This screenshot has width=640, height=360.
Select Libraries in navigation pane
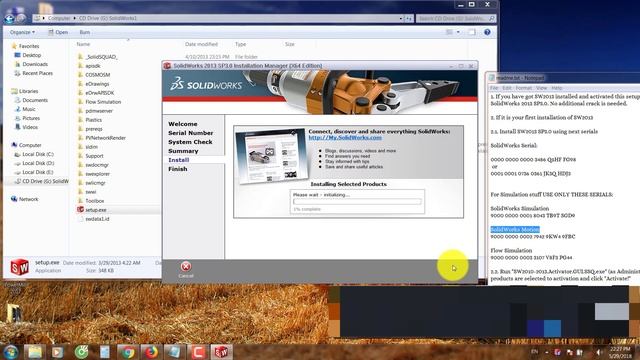tap(28, 91)
